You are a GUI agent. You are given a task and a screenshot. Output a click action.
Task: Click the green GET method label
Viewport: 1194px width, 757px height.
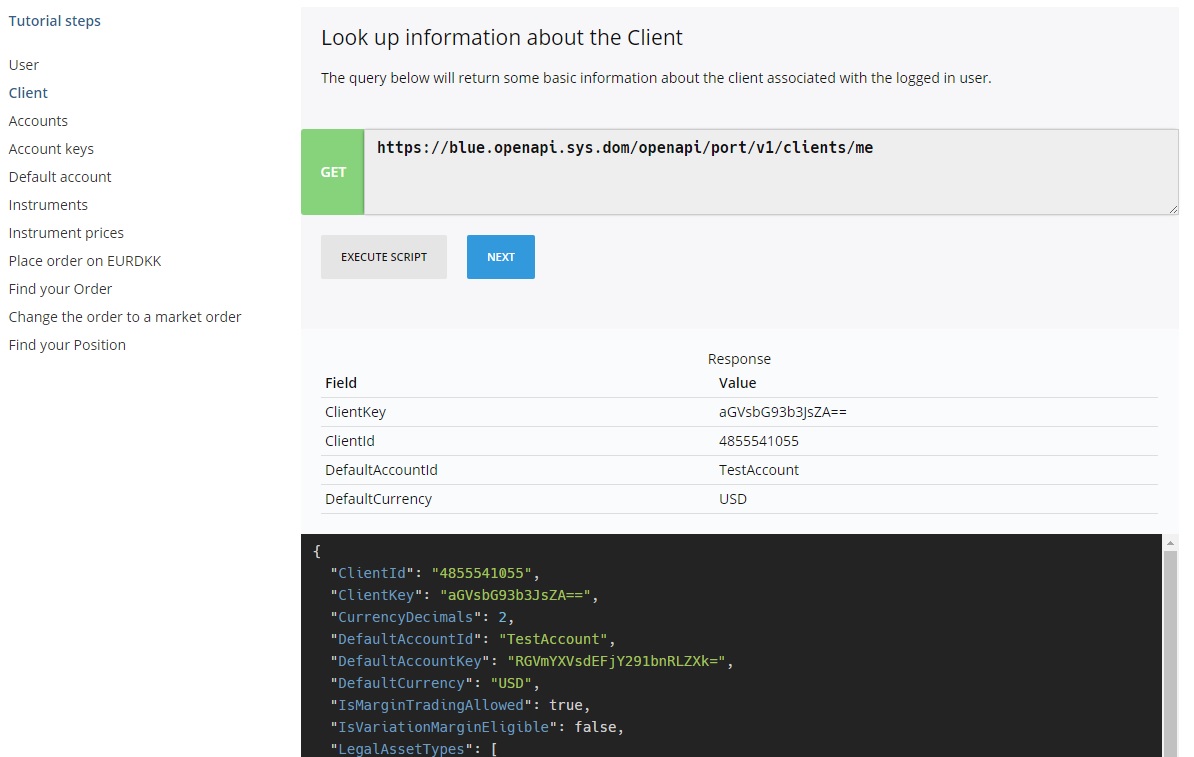click(x=333, y=172)
